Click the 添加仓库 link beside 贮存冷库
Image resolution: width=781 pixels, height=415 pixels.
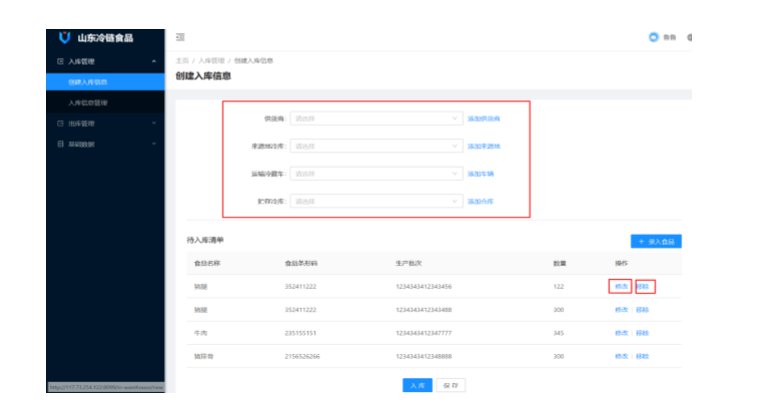[481, 201]
